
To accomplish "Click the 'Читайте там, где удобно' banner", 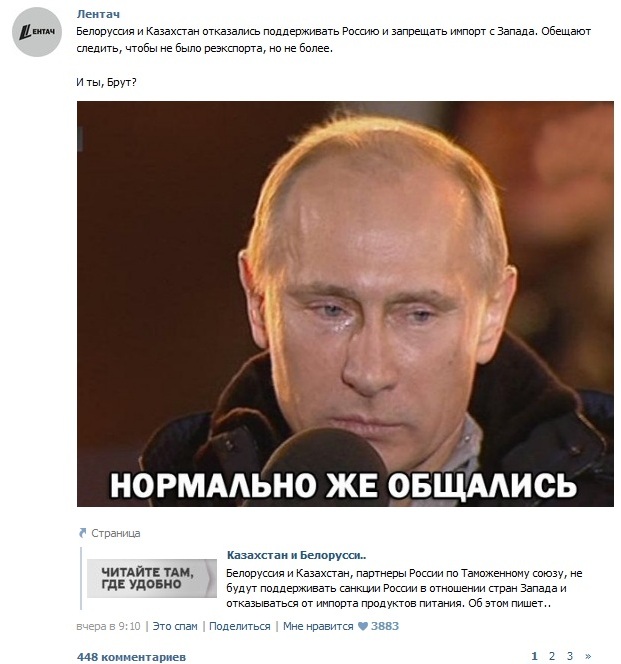I will coord(152,578).
